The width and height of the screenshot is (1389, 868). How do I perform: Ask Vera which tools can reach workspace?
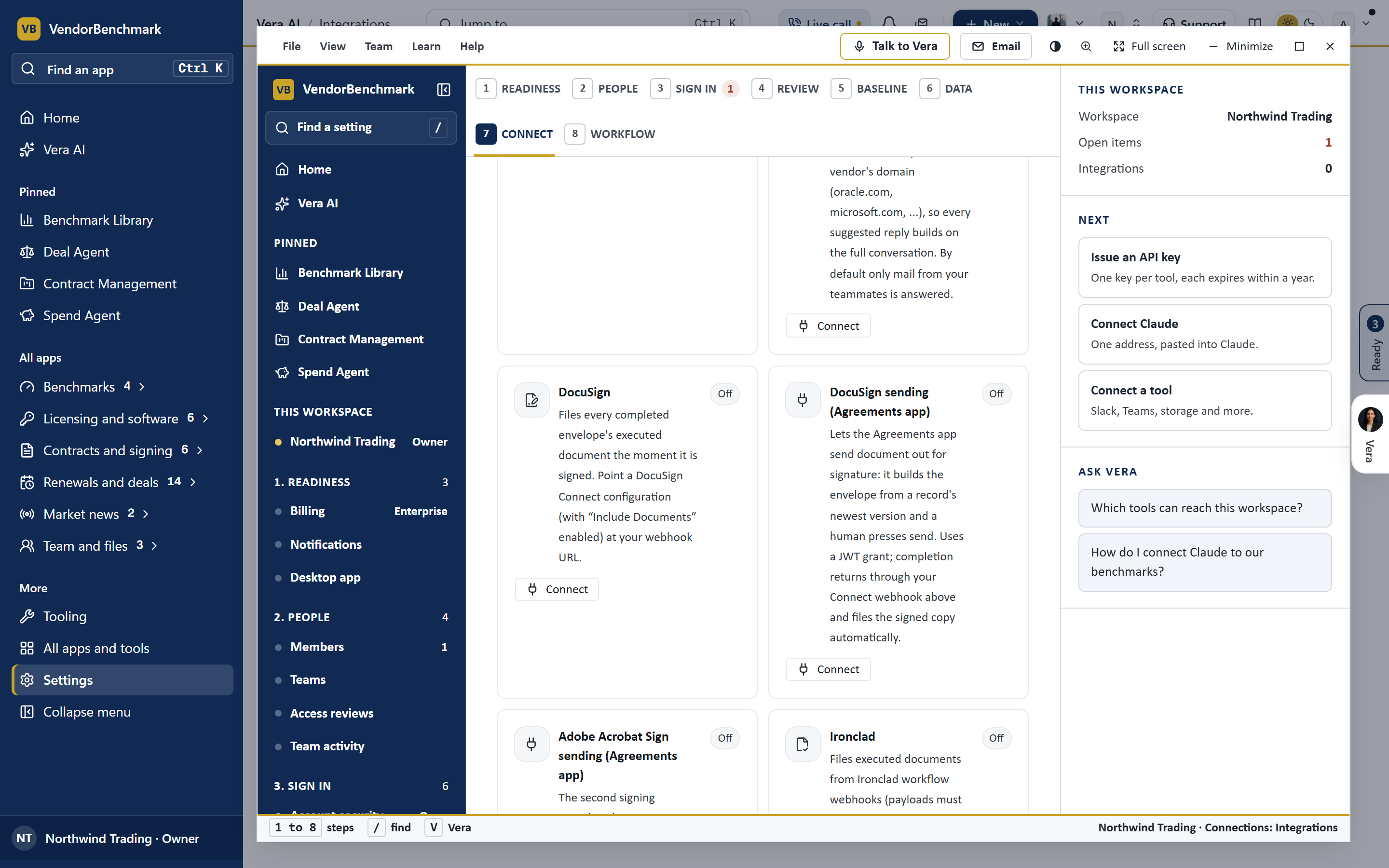pos(1205,508)
